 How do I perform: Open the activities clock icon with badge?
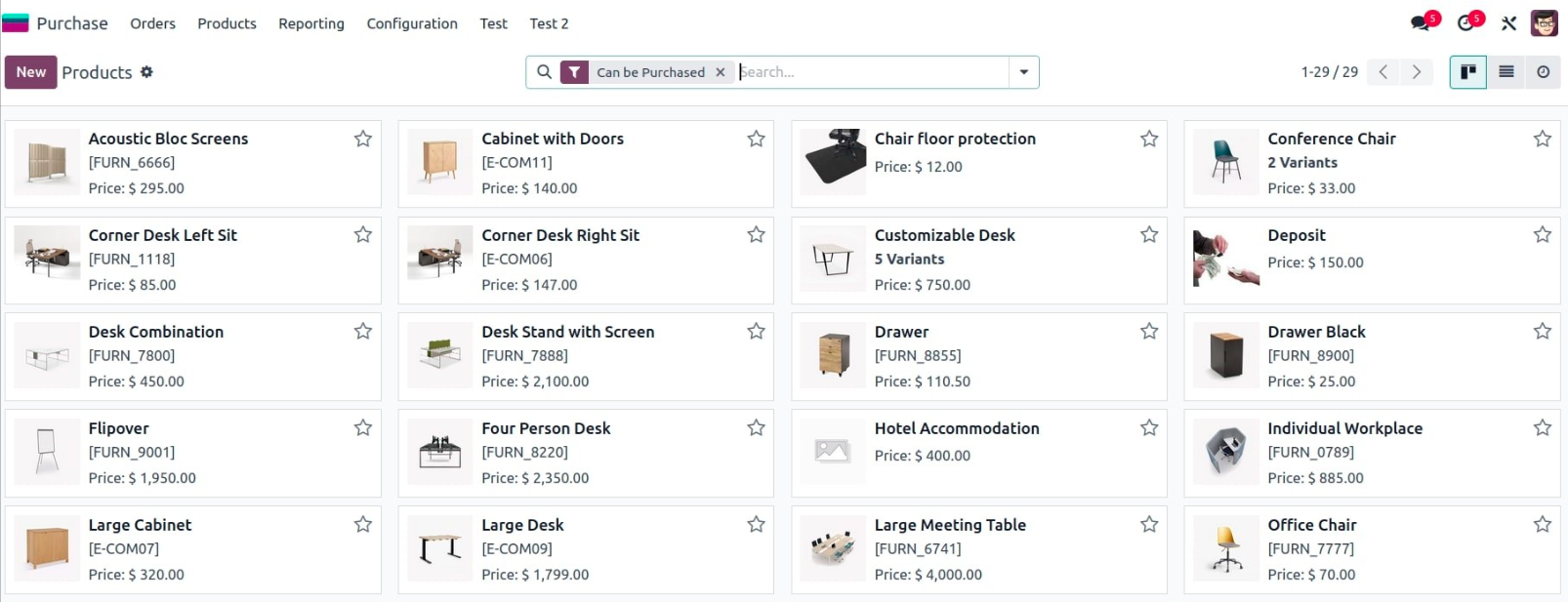[x=1465, y=23]
